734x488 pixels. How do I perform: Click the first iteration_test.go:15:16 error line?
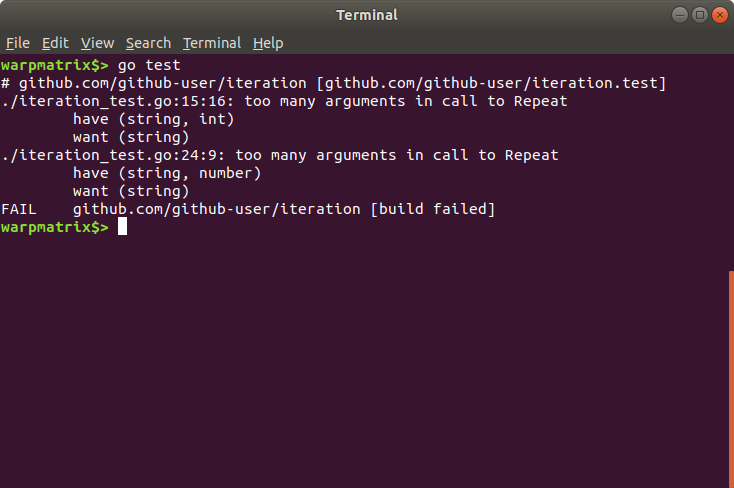pyautogui.click(x=284, y=101)
